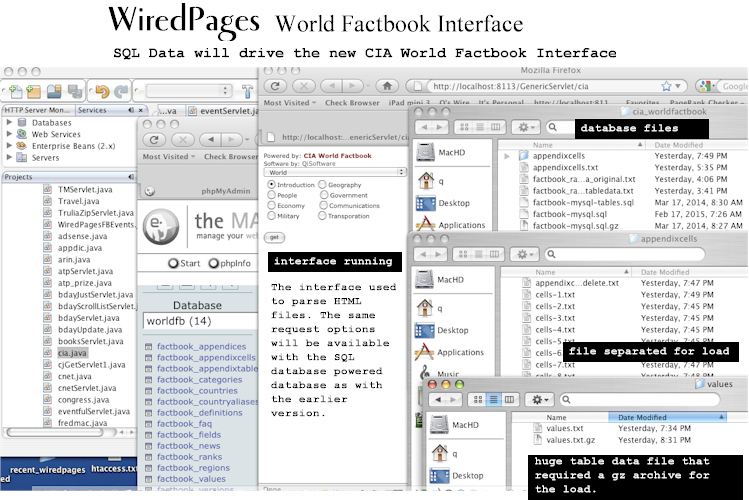
Task: Open the CIA World Factbook link
Action: [x=337, y=156]
